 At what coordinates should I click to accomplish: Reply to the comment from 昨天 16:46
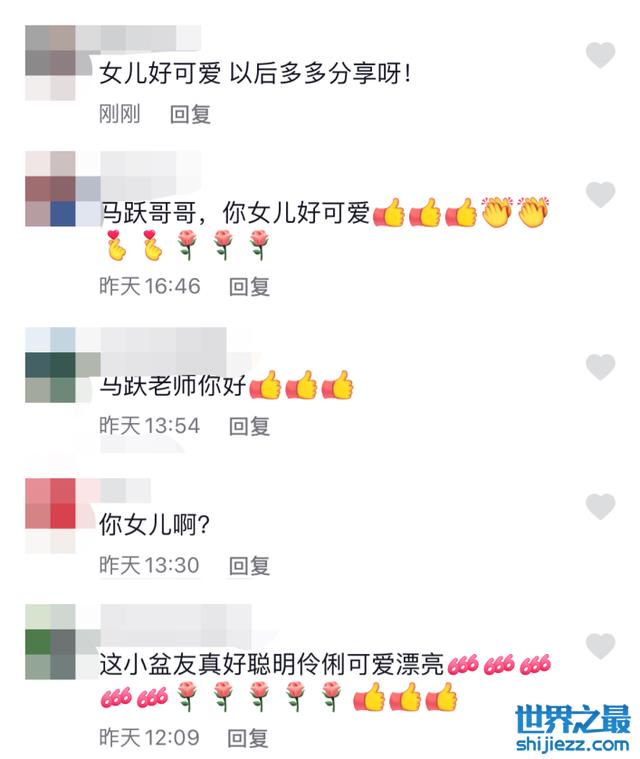click(x=249, y=287)
